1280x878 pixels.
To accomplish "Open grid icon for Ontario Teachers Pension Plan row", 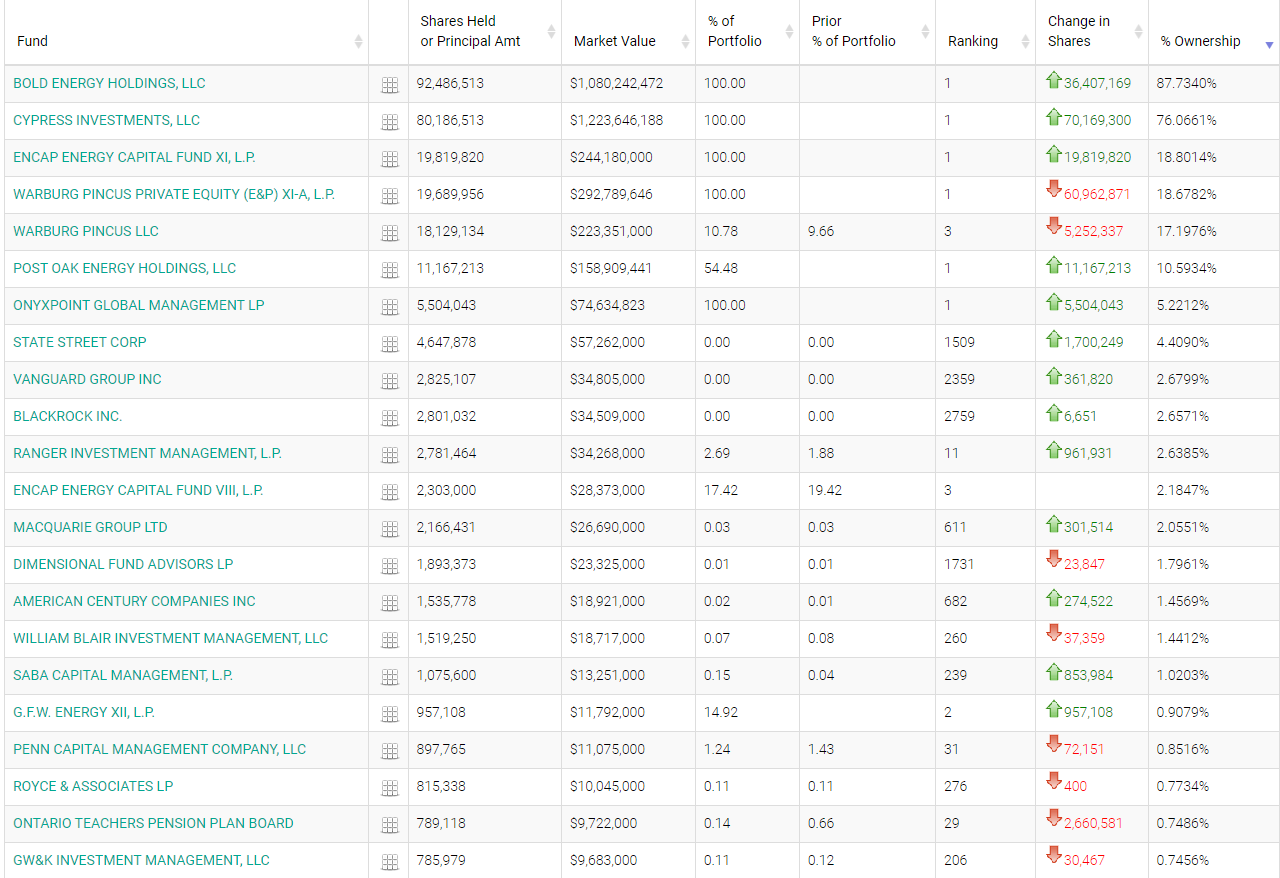I will 390,825.
